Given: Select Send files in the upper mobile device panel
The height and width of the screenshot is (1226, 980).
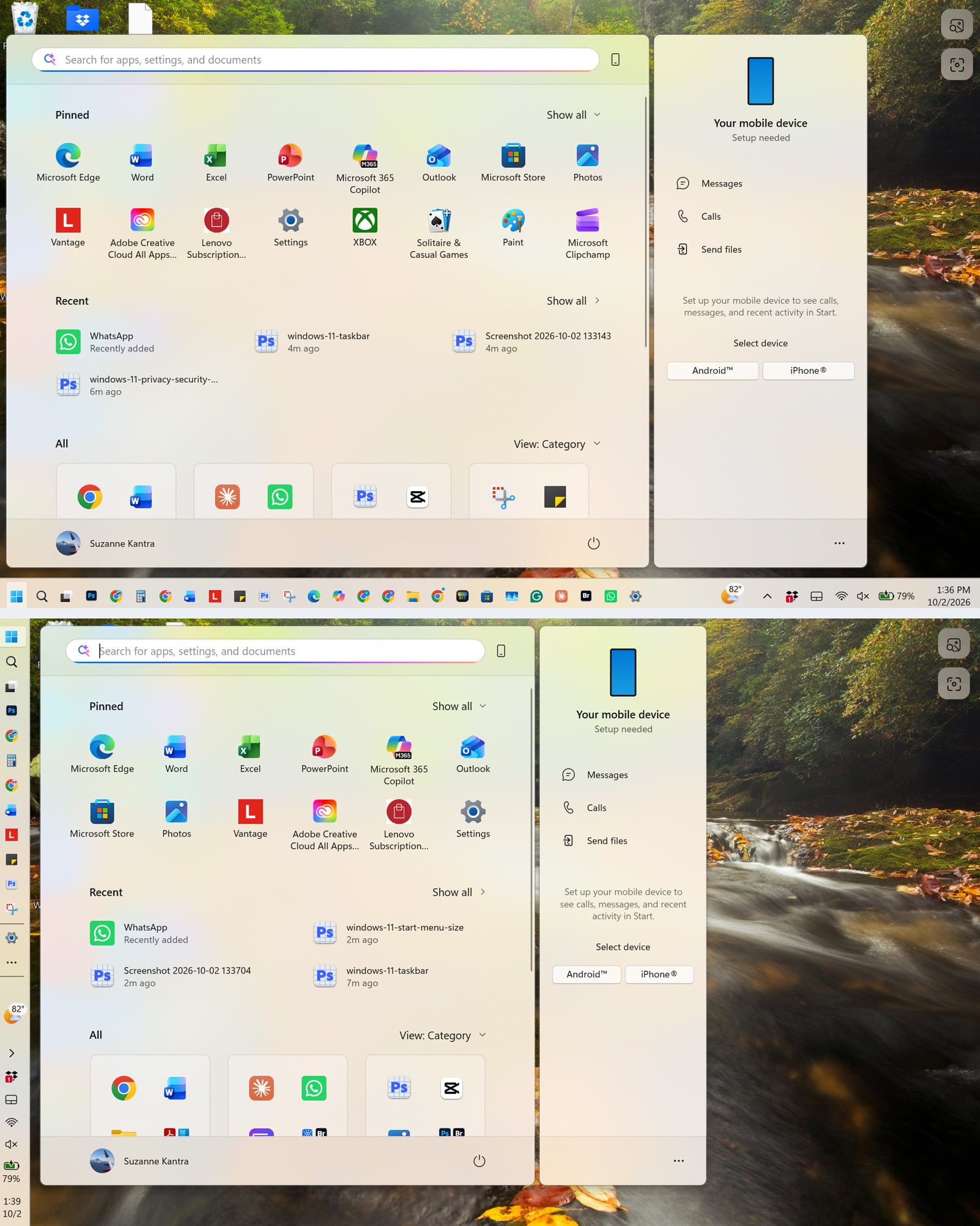Looking at the screenshot, I should (709, 249).
